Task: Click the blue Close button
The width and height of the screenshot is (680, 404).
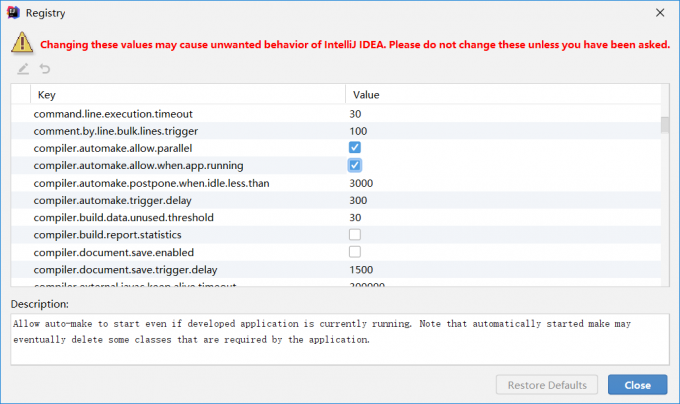Action: 637,385
